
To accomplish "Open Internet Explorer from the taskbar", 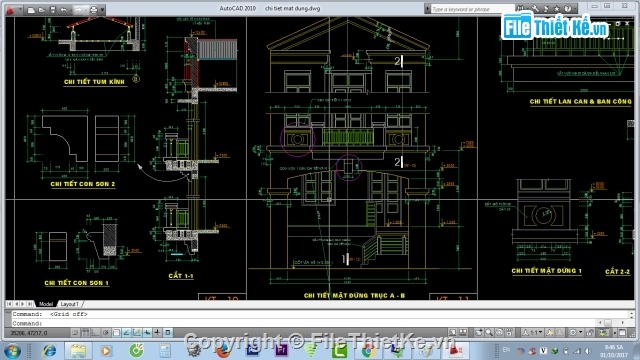I will point(49,351).
